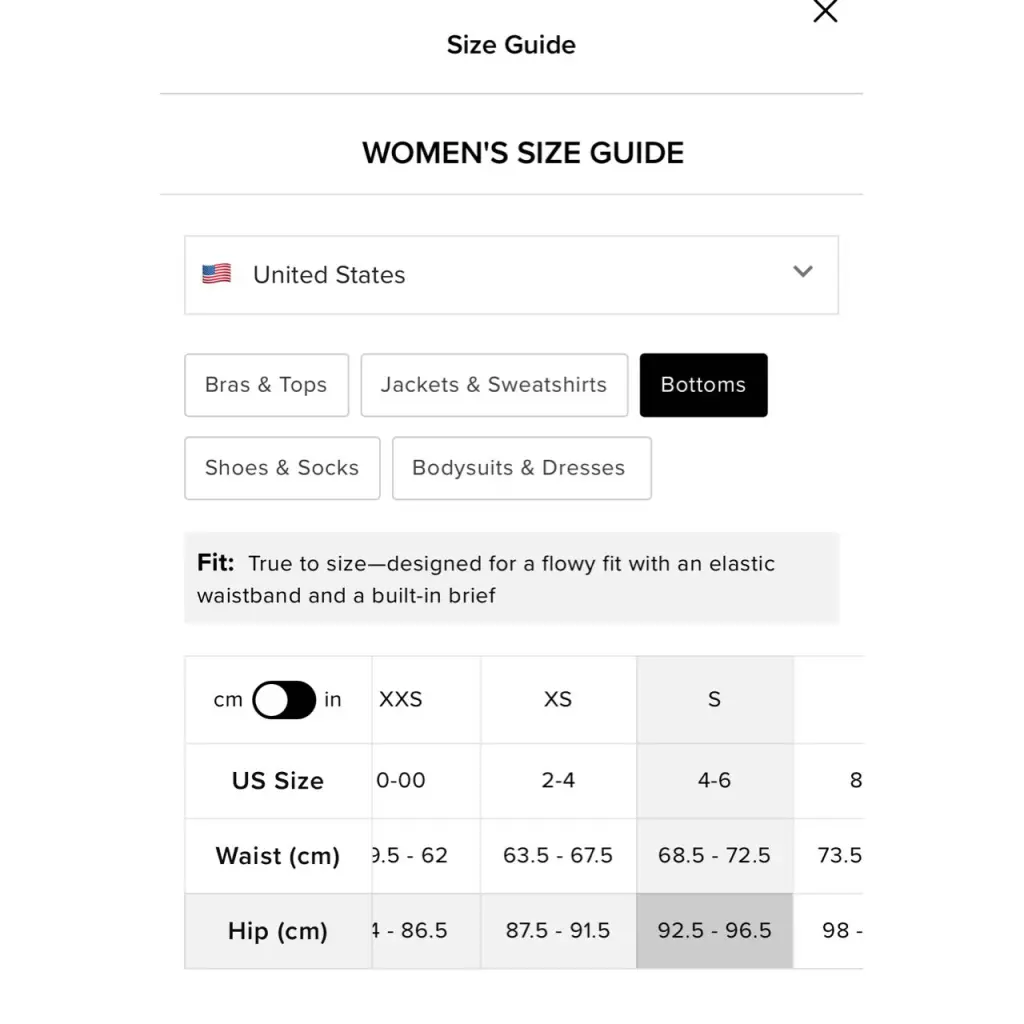Open the Shoes & Socks tab

[282, 468]
